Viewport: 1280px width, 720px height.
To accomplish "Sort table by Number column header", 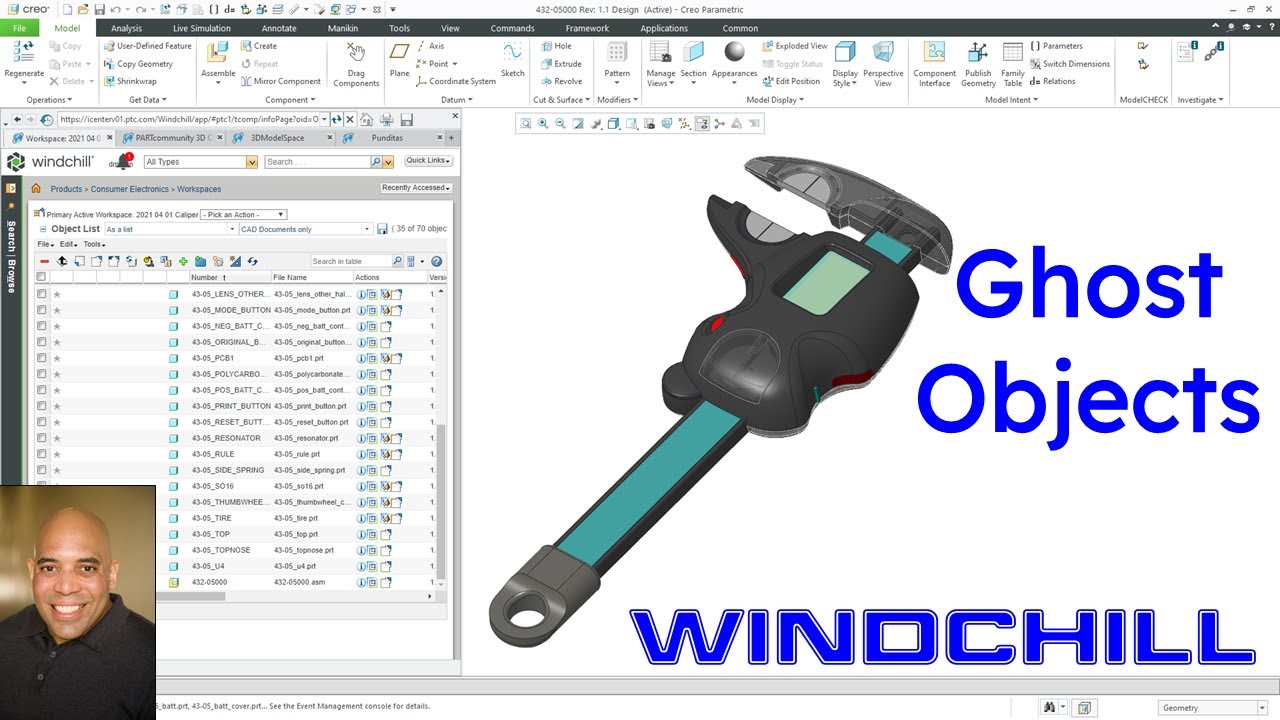I will click(204, 277).
